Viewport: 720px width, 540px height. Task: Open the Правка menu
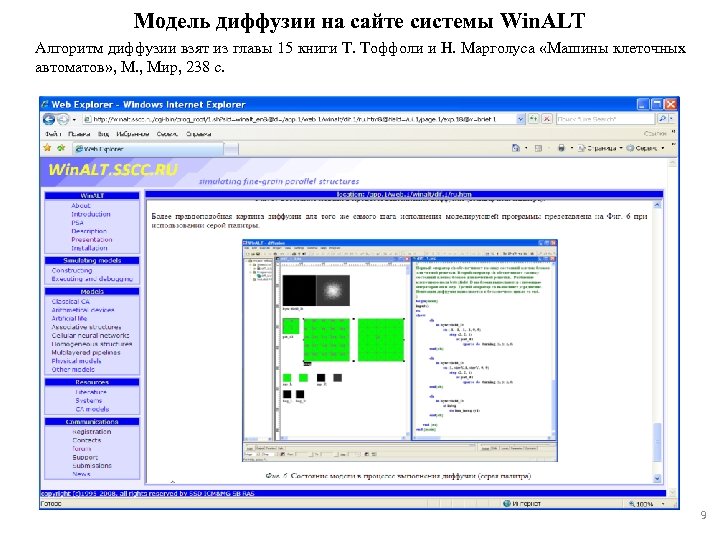[79, 134]
